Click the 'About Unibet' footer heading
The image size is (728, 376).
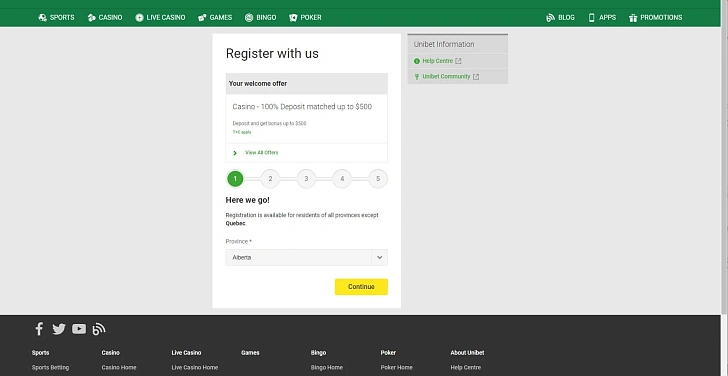pyautogui.click(x=467, y=353)
